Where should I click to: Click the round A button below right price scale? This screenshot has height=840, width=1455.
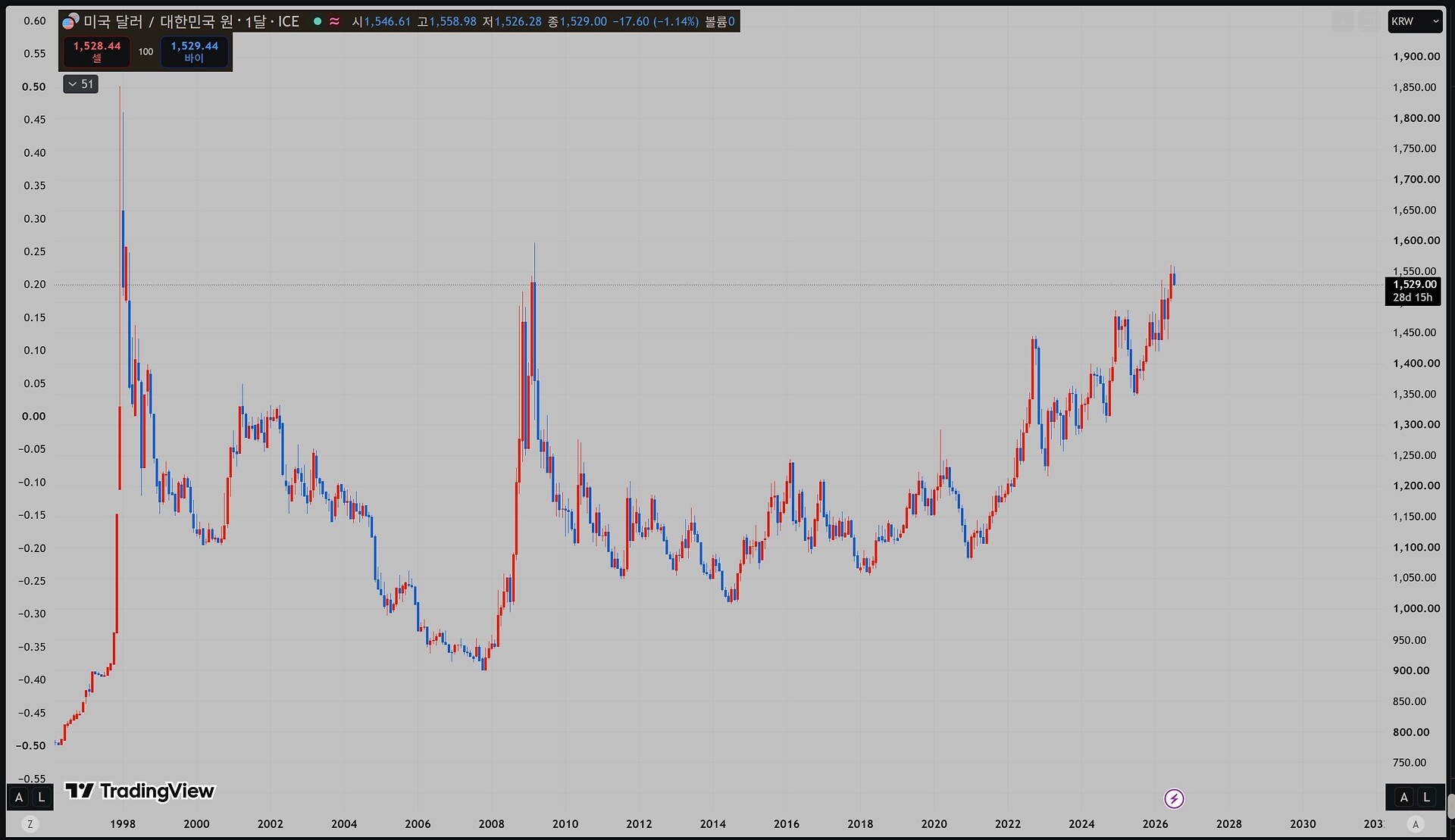[x=1416, y=824]
